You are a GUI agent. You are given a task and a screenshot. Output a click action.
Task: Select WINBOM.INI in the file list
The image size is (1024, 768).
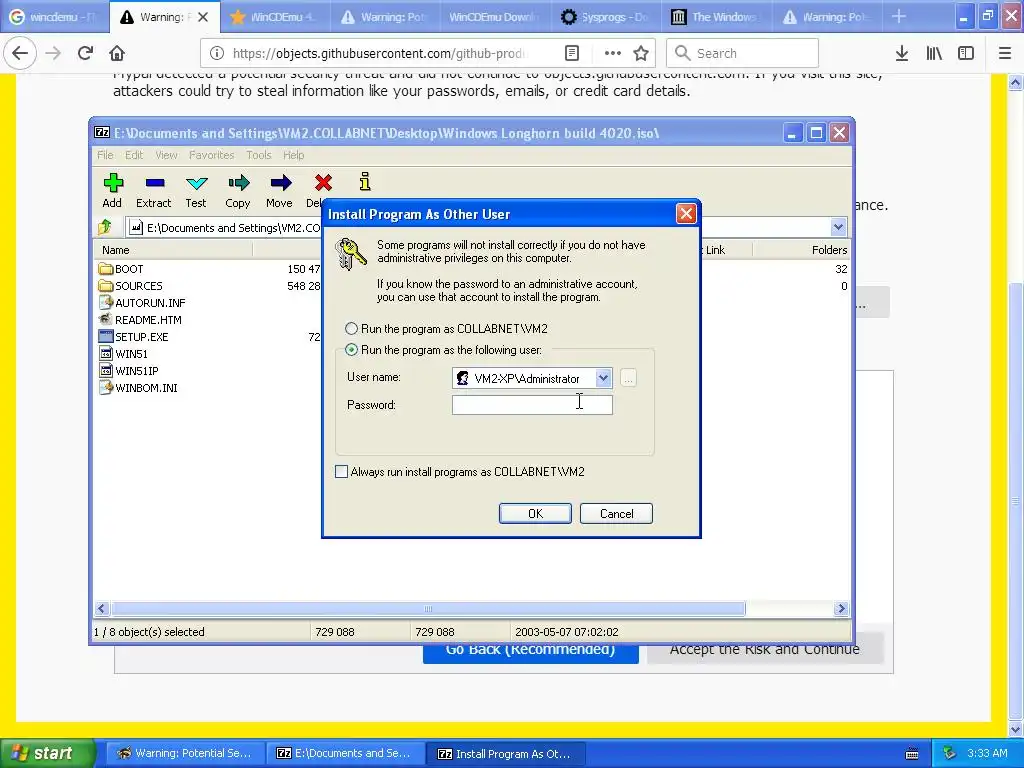pos(146,387)
